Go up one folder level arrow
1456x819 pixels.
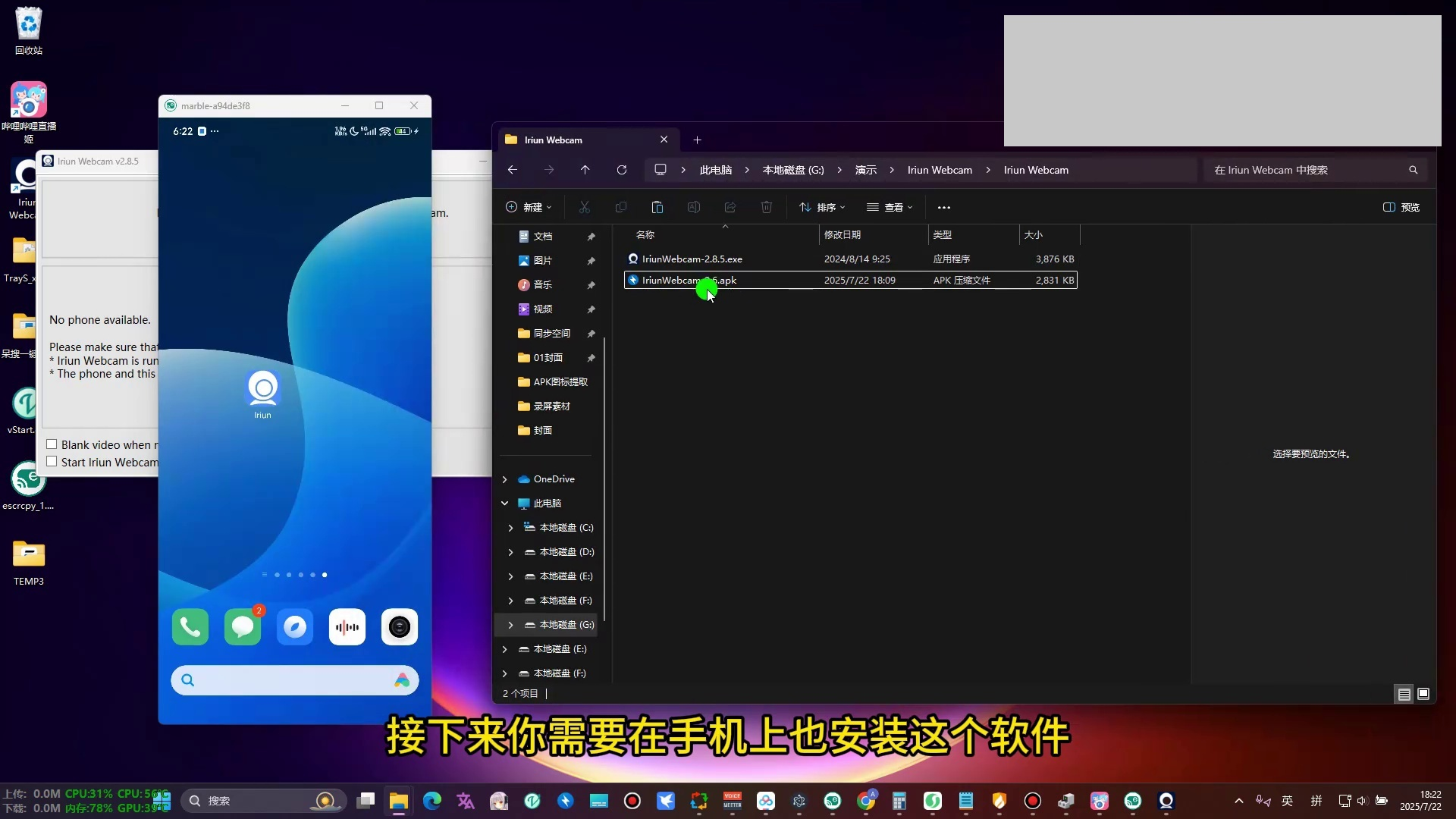[x=585, y=170]
